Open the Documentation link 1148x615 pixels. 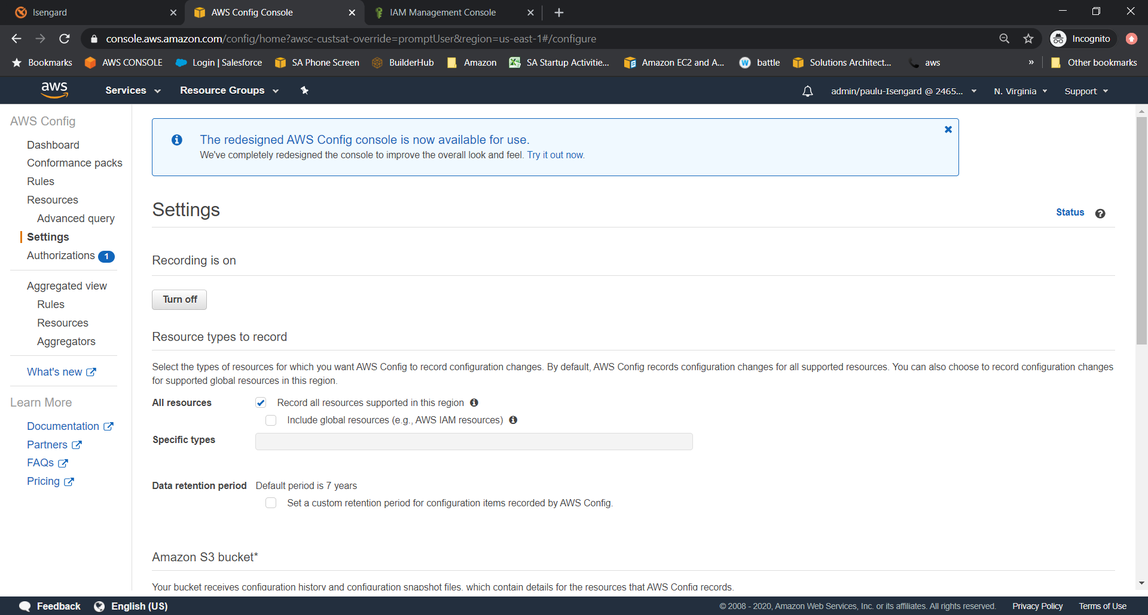[x=70, y=426]
